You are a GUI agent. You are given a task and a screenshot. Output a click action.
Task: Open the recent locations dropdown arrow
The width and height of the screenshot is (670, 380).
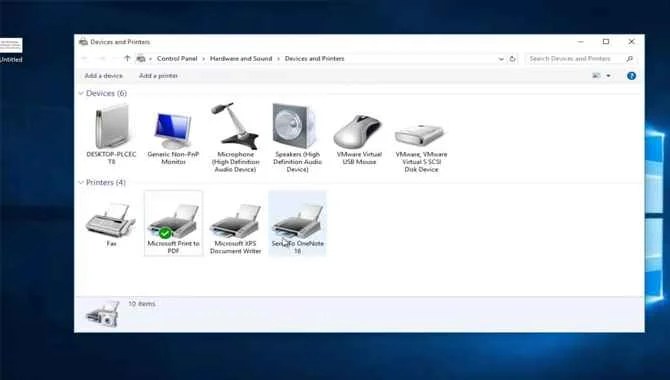[115, 59]
